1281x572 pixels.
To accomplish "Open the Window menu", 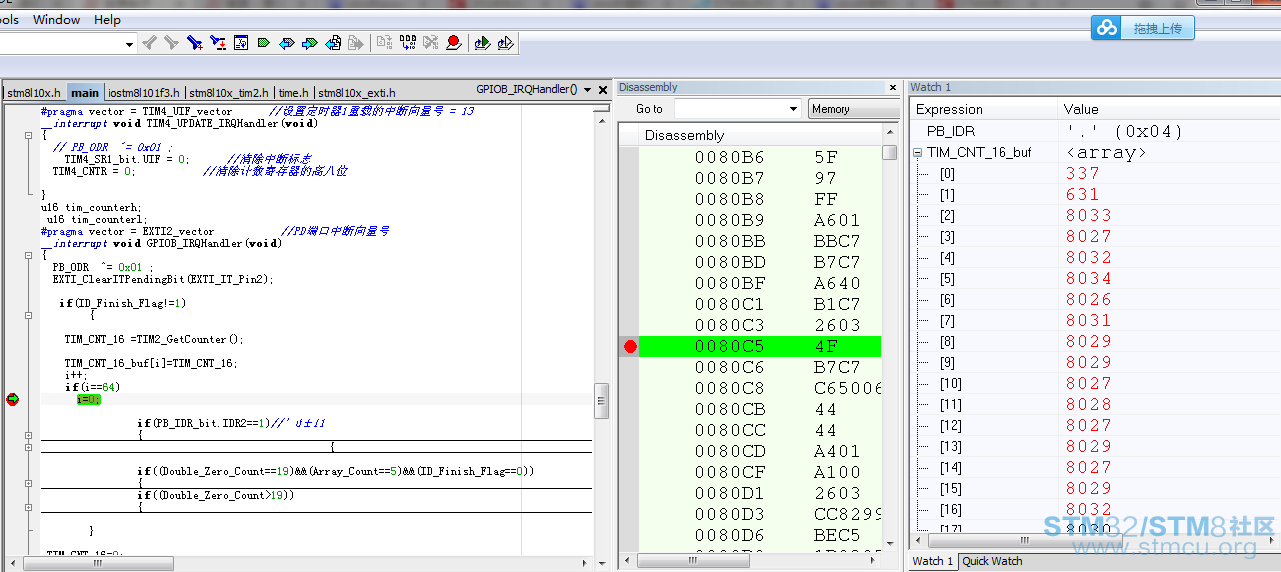I will click(x=57, y=19).
